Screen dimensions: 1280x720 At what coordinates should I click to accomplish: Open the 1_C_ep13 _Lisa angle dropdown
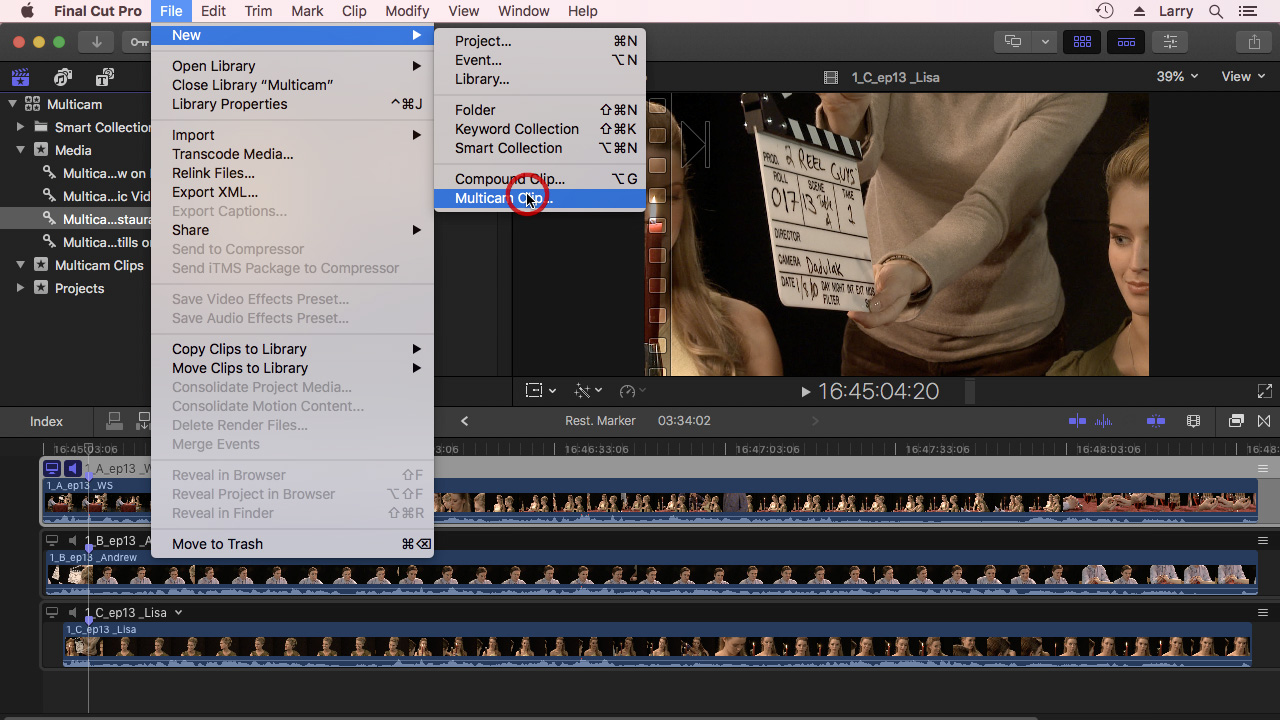178,612
